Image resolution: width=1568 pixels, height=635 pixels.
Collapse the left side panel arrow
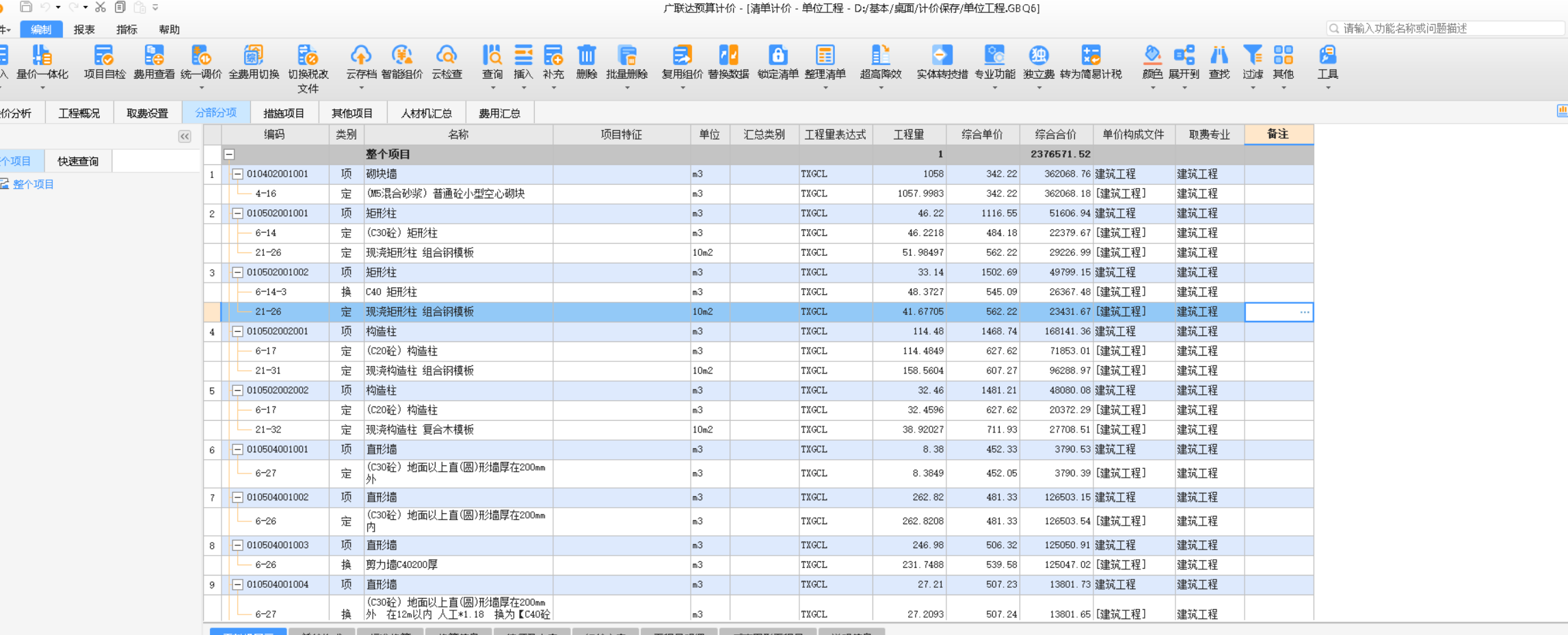pyautogui.click(x=185, y=136)
